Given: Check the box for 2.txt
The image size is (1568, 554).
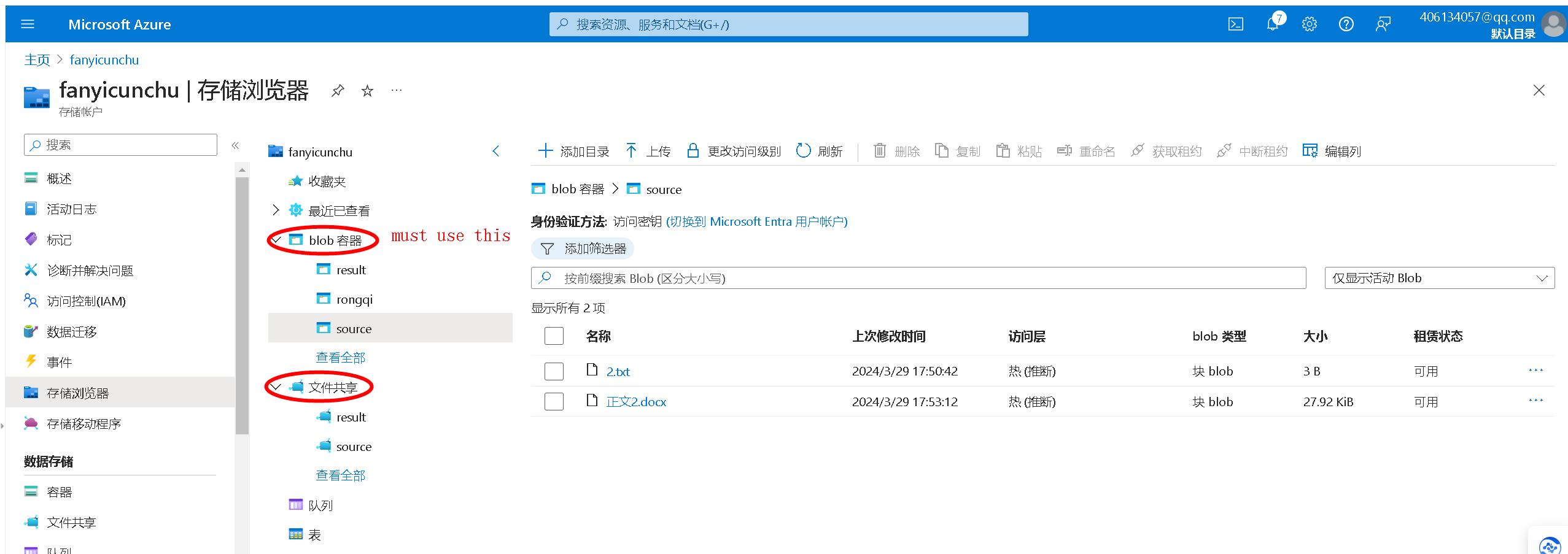Looking at the screenshot, I should [x=554, y=371].
